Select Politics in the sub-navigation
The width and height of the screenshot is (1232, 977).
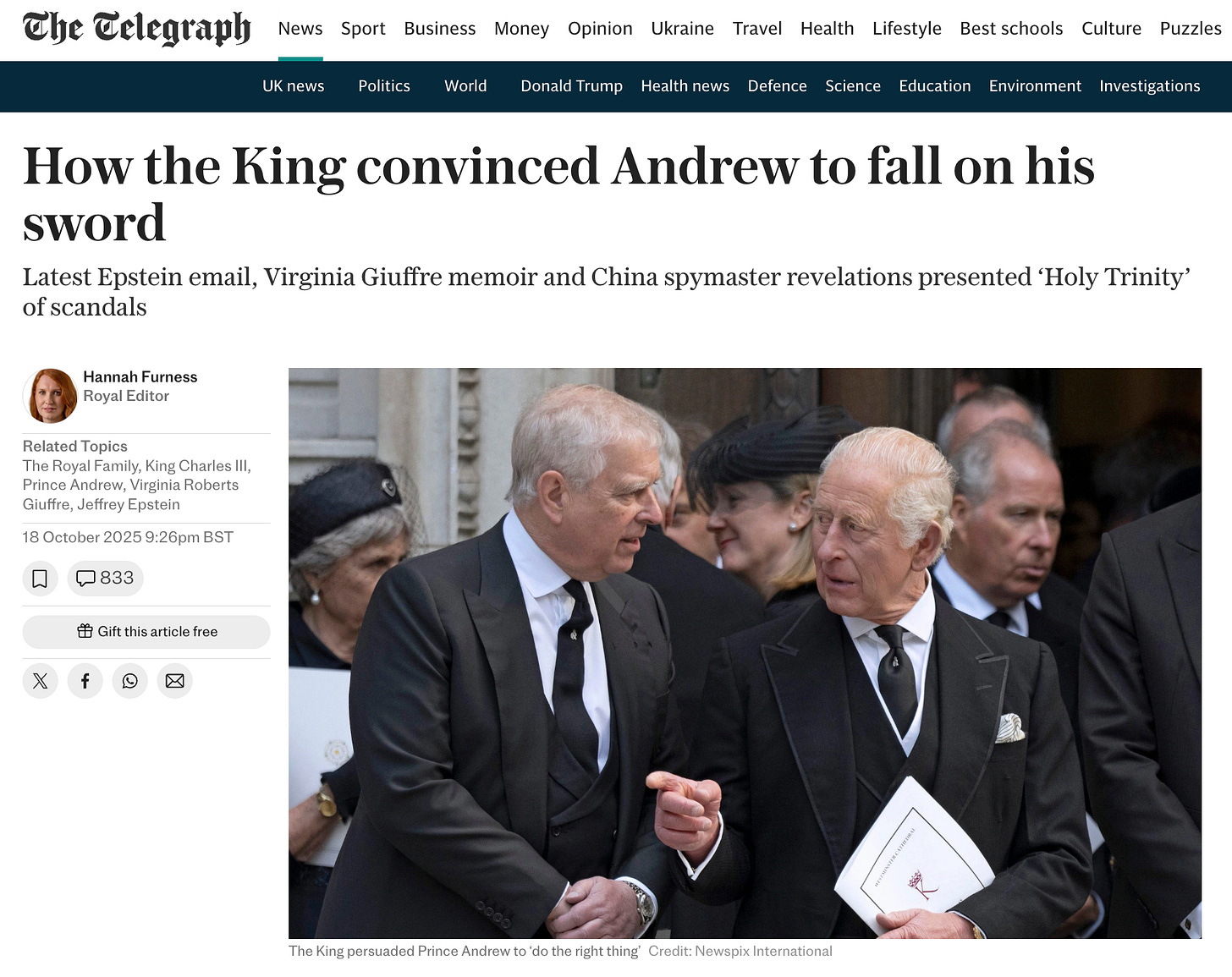[384, 86]
